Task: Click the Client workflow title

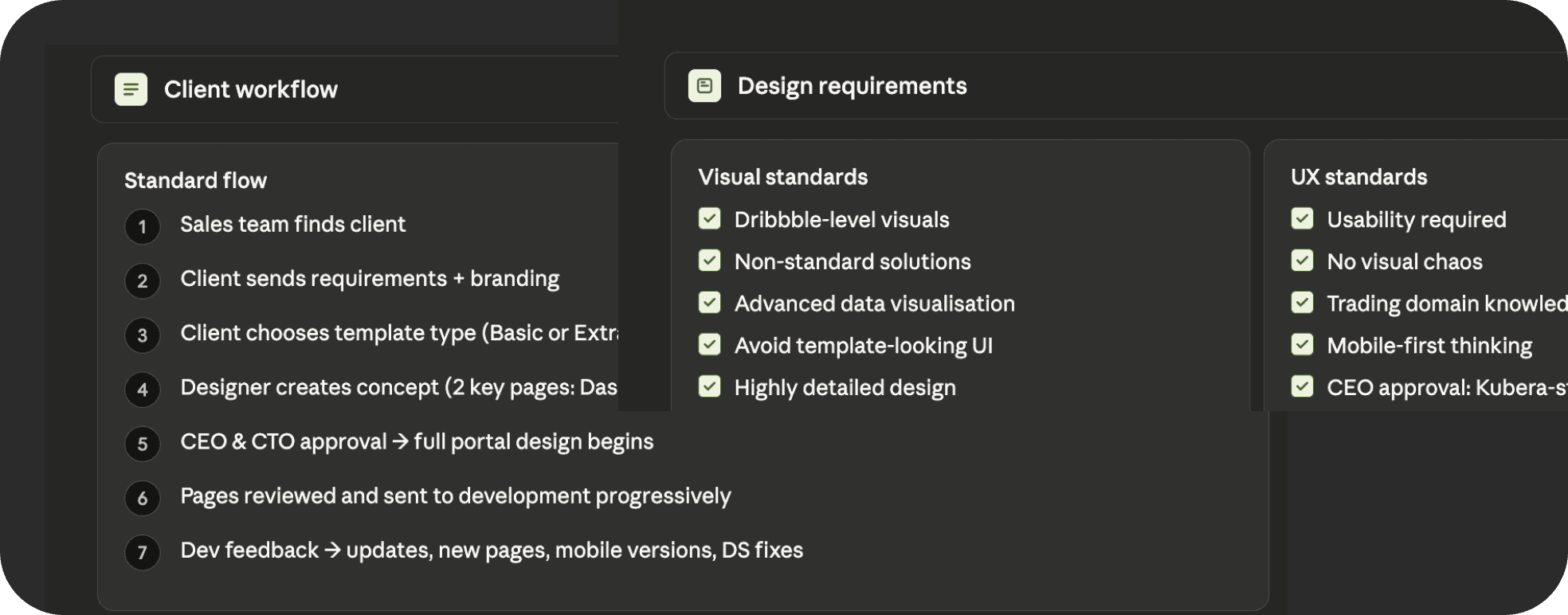Action: 251,89
